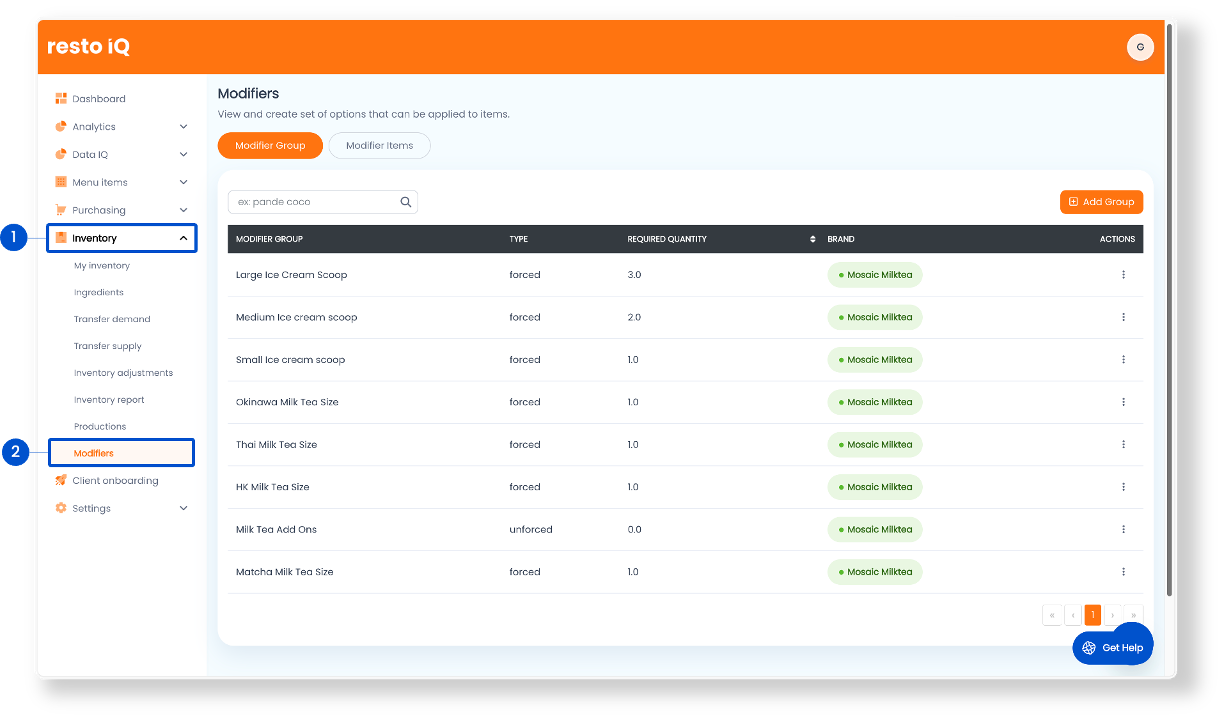Image resolution: width=1224 pixels, height=722 pixels.
Task: Open actions menu for Milk Tea Add Ons
Action: click(x=1123, y=530)
